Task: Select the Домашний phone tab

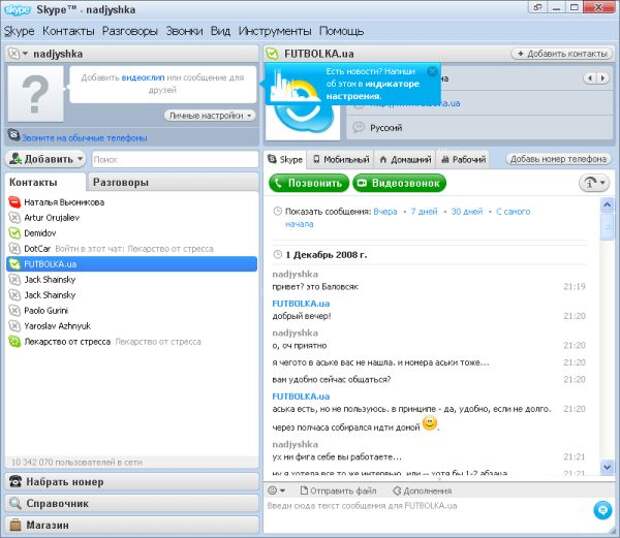Action: (405, 159)
